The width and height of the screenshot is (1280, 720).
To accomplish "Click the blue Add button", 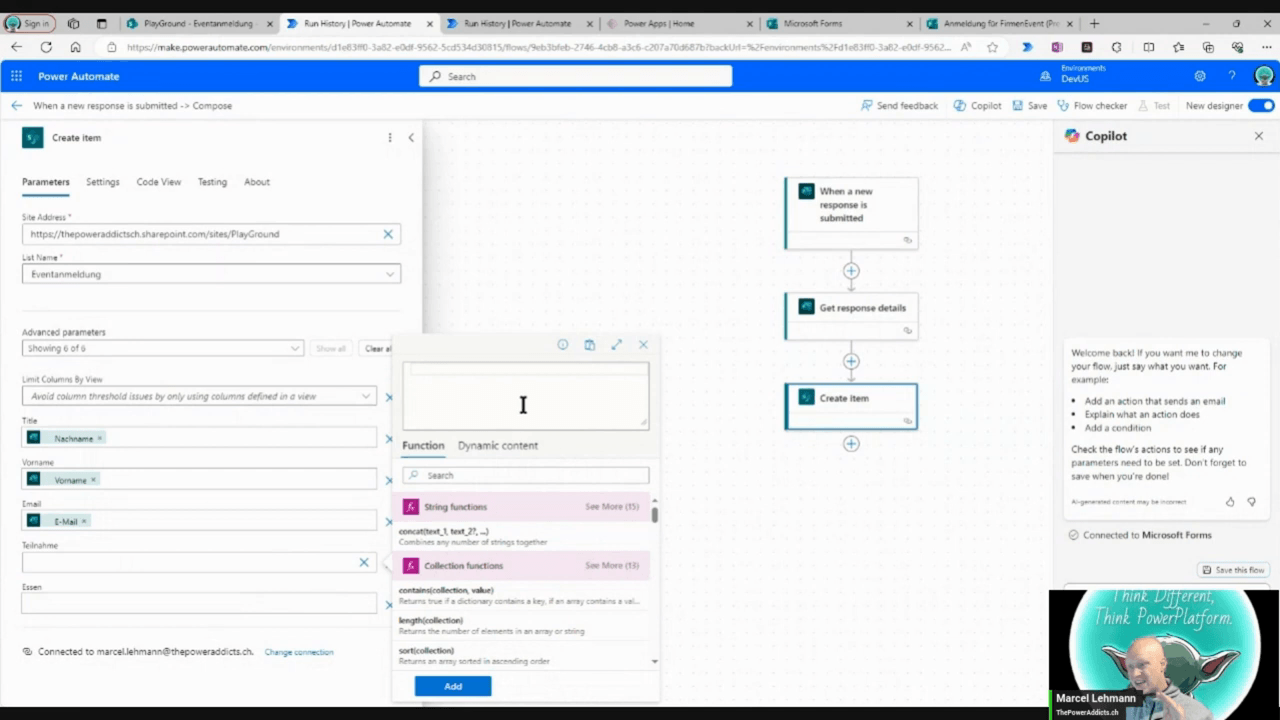I will click(453, 686).
